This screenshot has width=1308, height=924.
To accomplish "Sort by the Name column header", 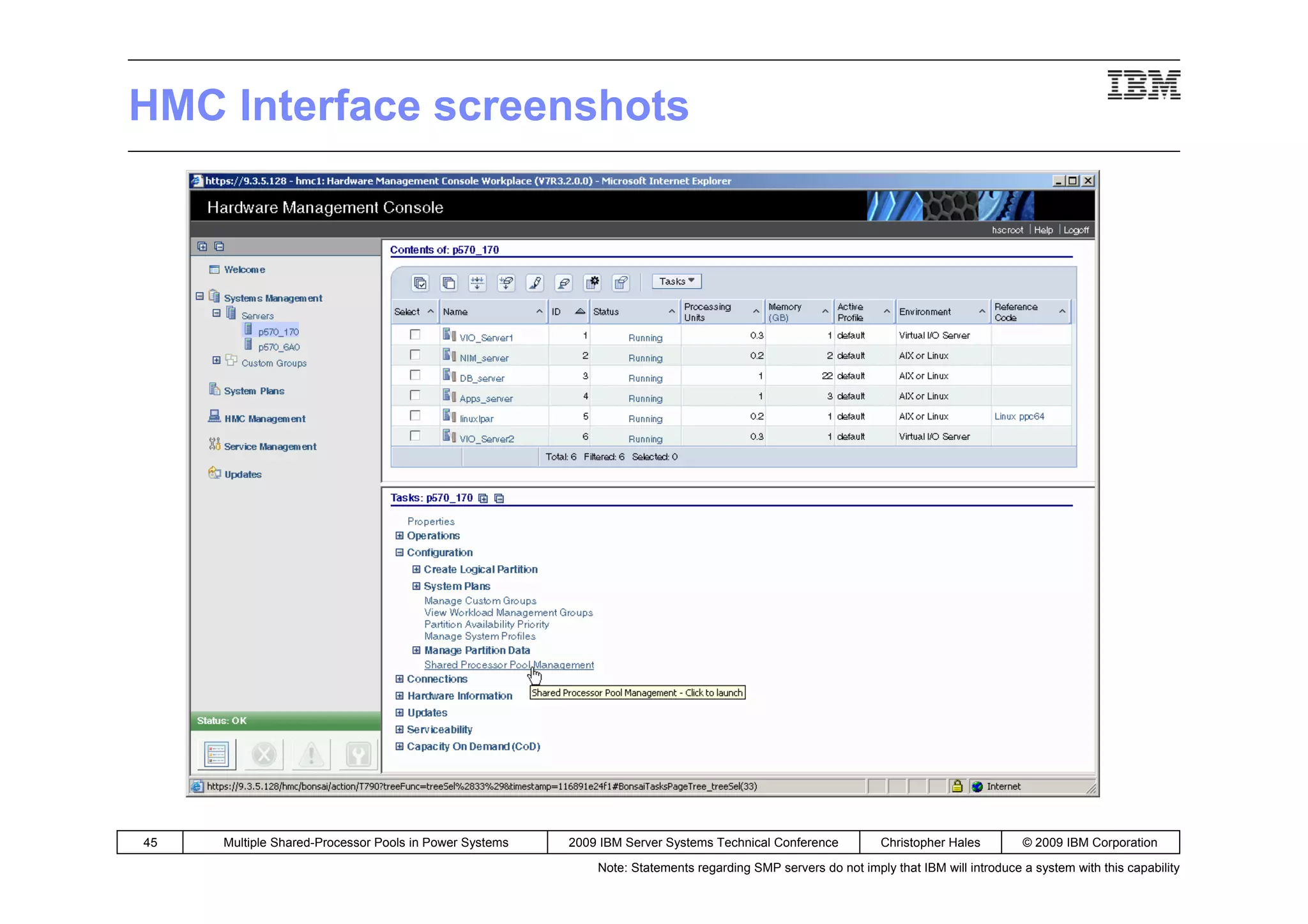I will point(494,312).
